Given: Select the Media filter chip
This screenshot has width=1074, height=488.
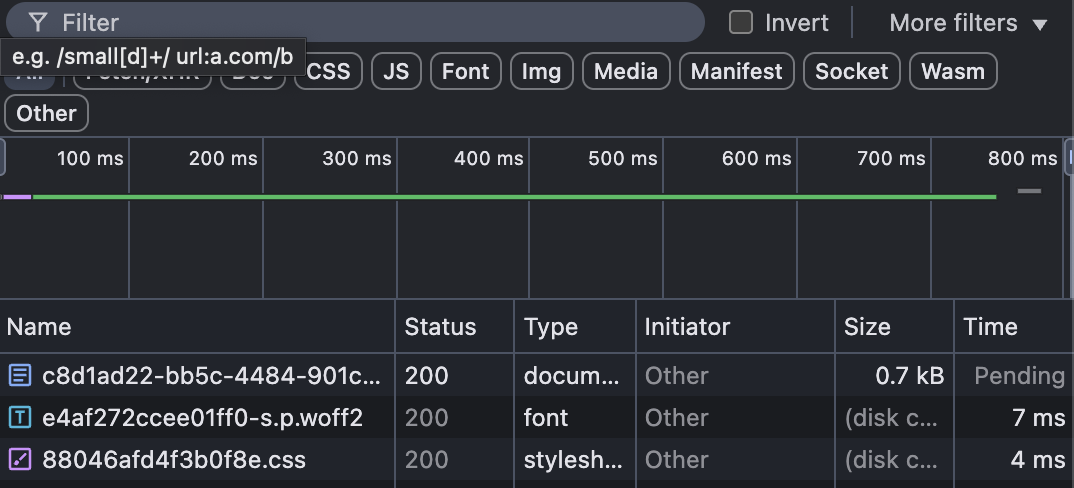Looking at the screenshot, I should coord(626,71).
